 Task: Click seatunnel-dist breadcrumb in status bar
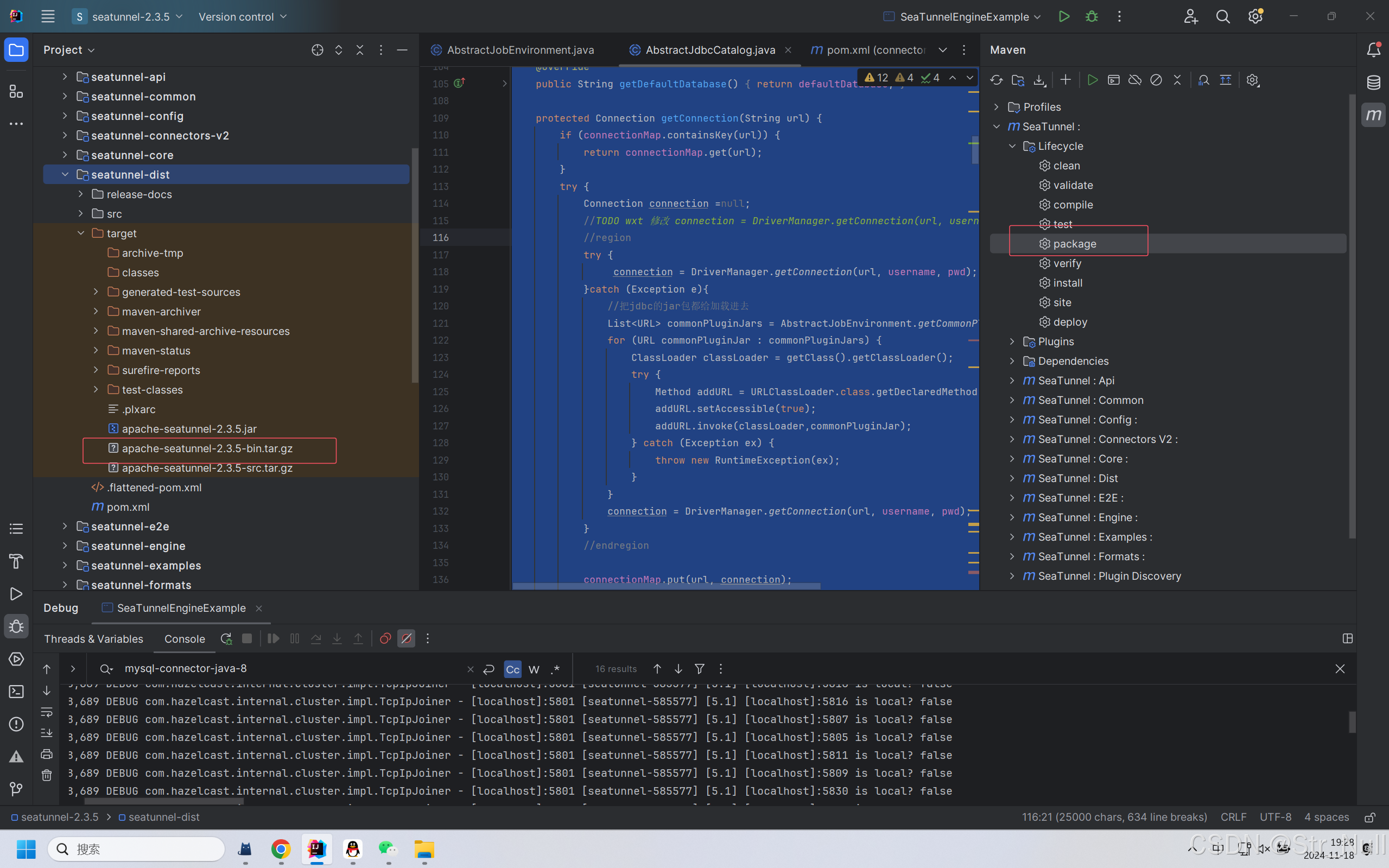pos(159,818)
